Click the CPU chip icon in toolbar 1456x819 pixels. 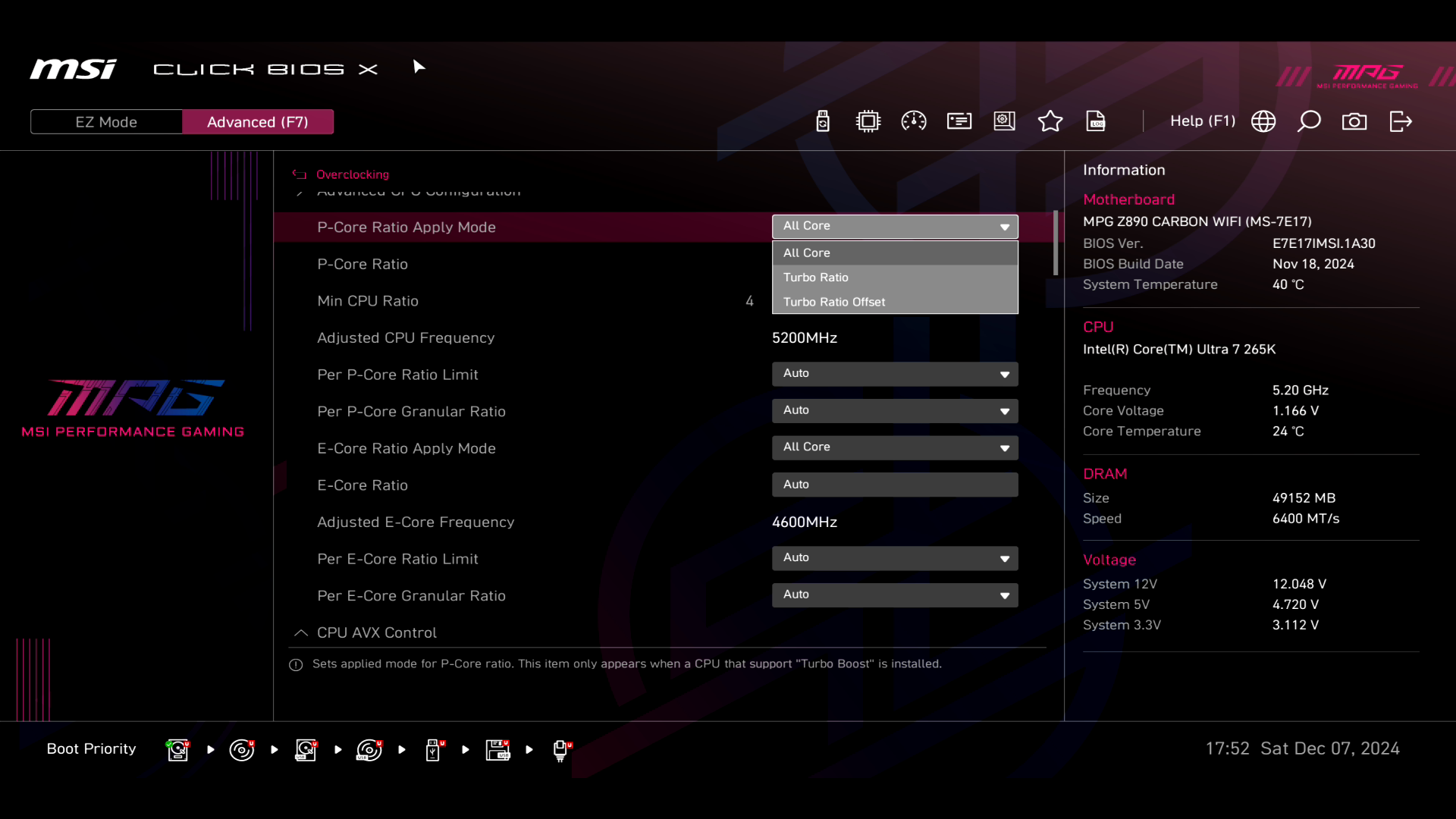pyautogui.click(x=868, y=121)
